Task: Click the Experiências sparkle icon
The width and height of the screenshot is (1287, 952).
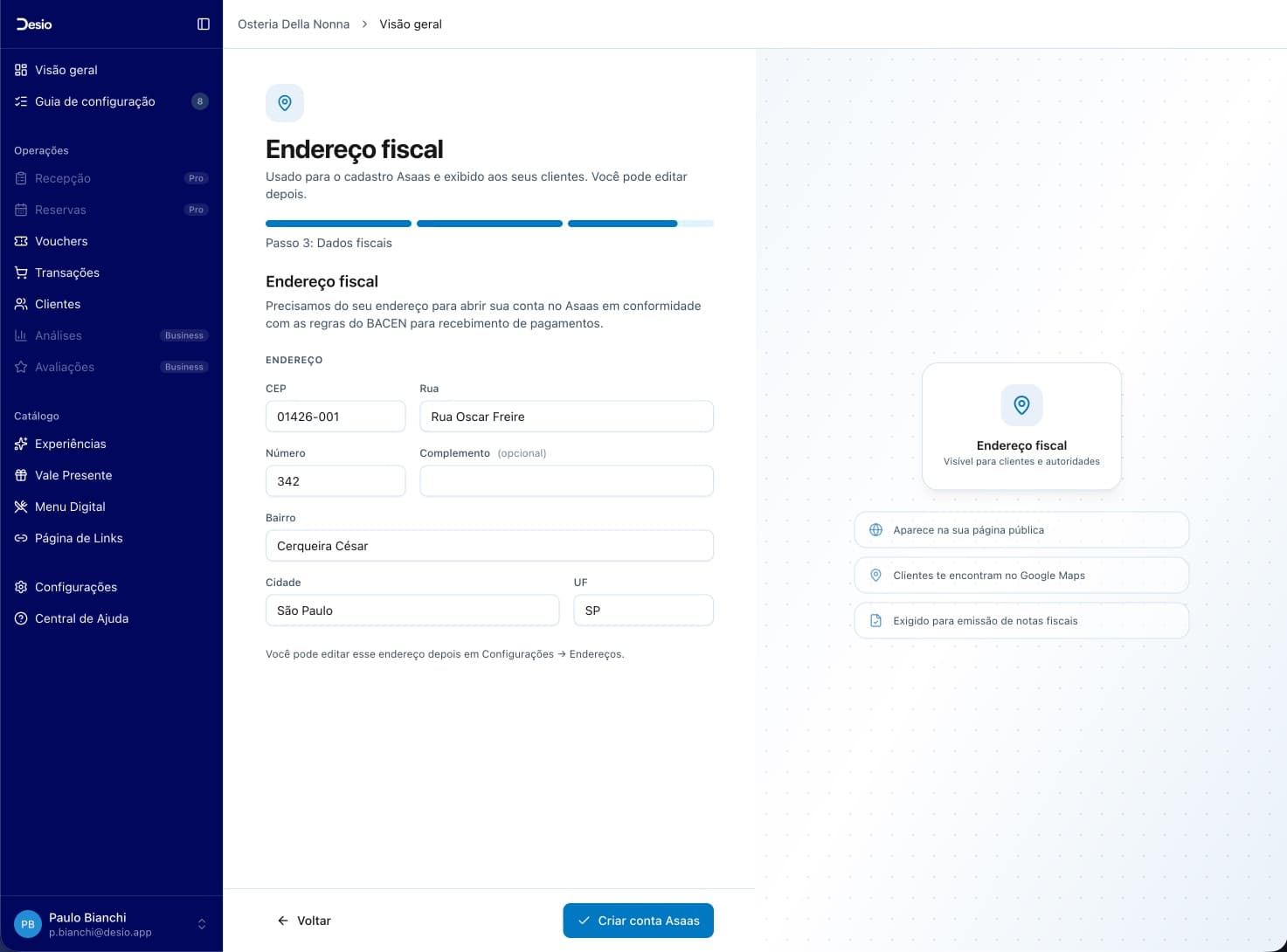Action: click(21, 444)
